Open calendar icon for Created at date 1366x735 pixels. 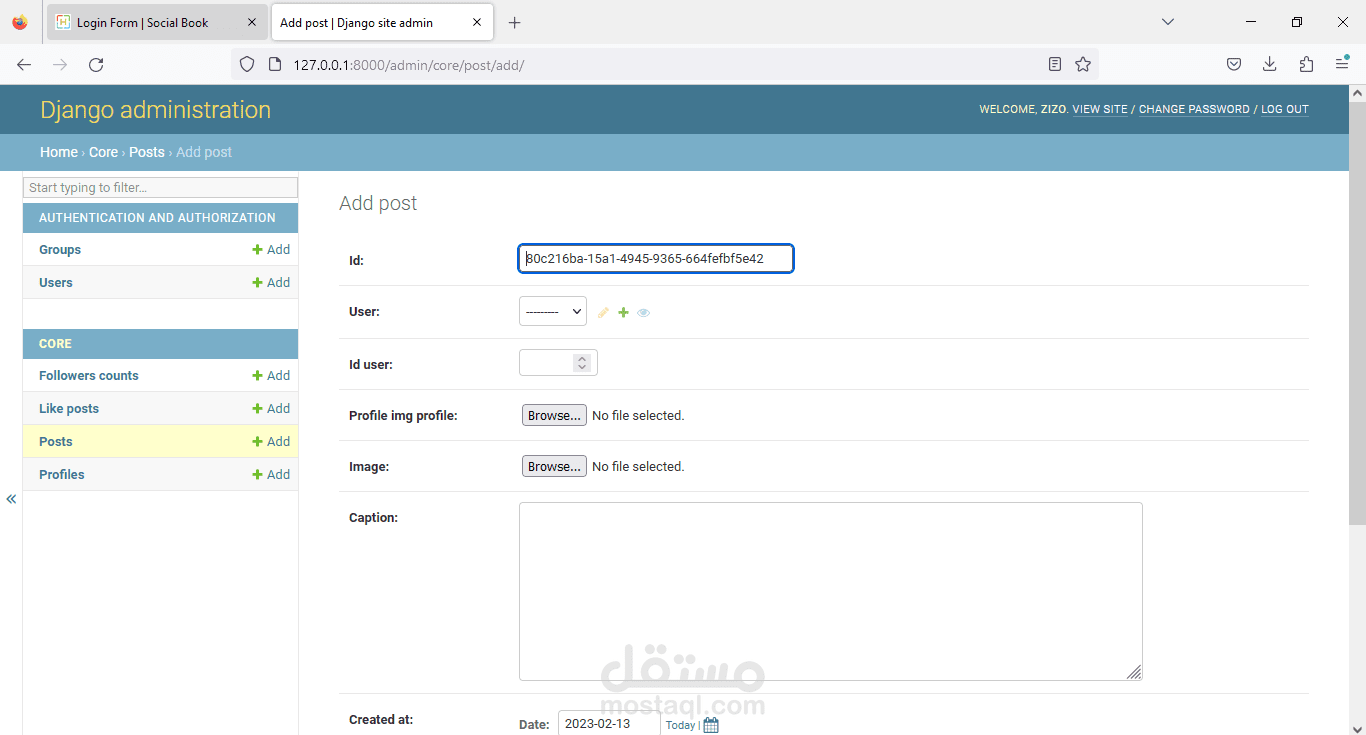point(711,725)
